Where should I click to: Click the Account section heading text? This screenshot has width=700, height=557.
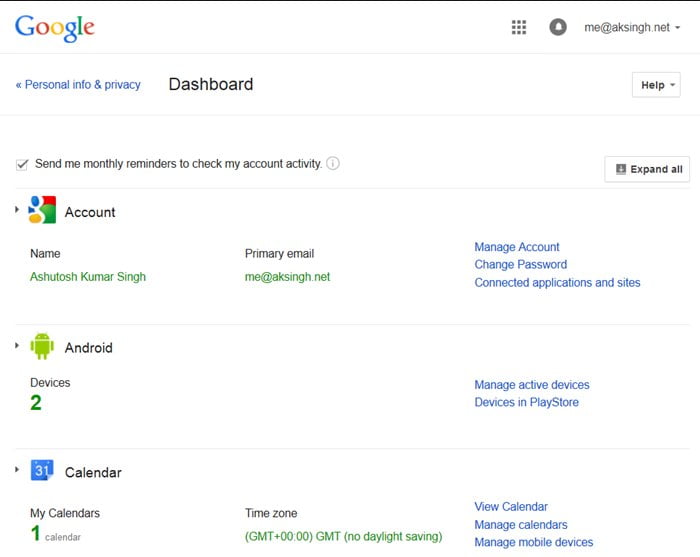coord(90,212)
